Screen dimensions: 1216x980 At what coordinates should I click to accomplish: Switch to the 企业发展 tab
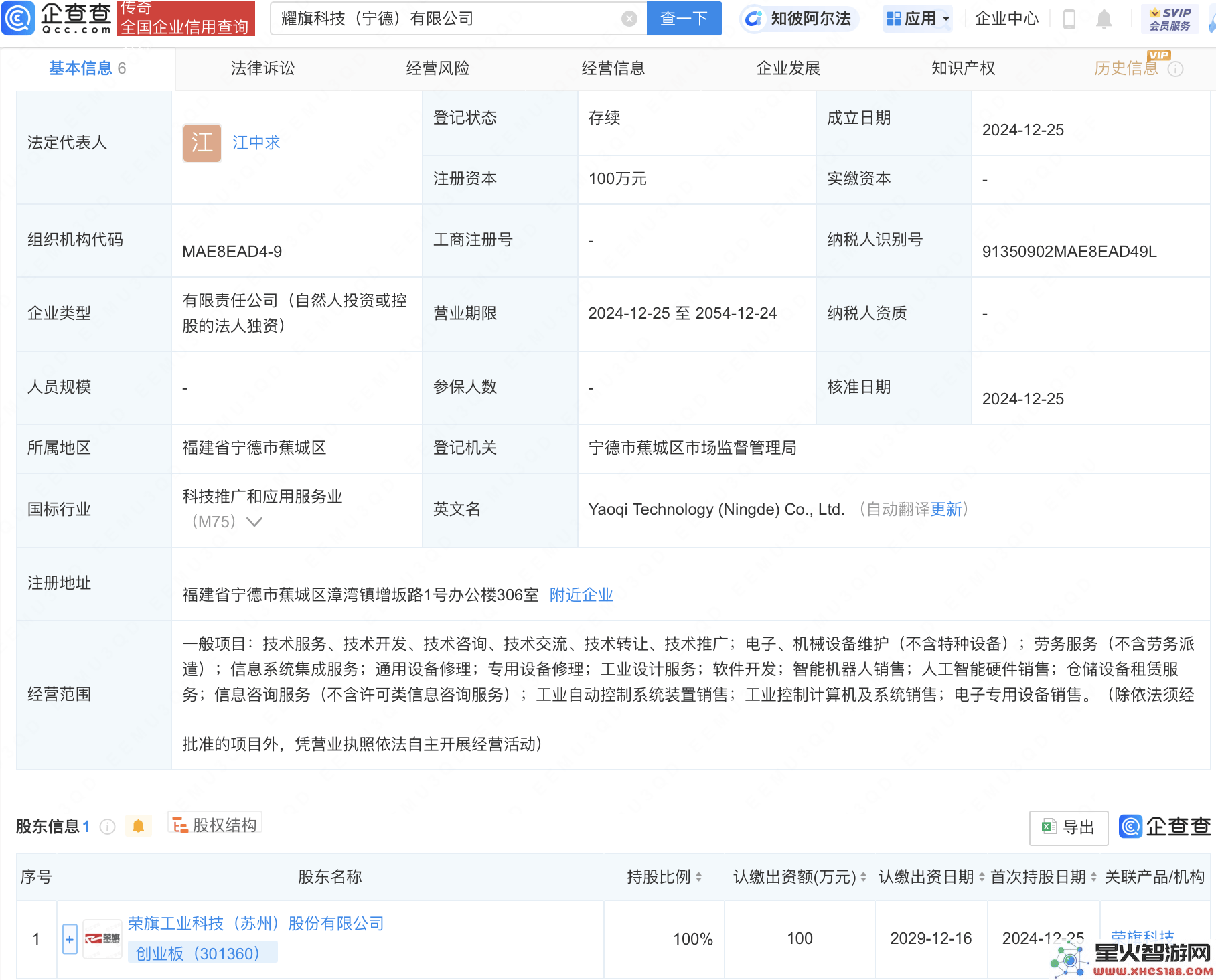788,68
